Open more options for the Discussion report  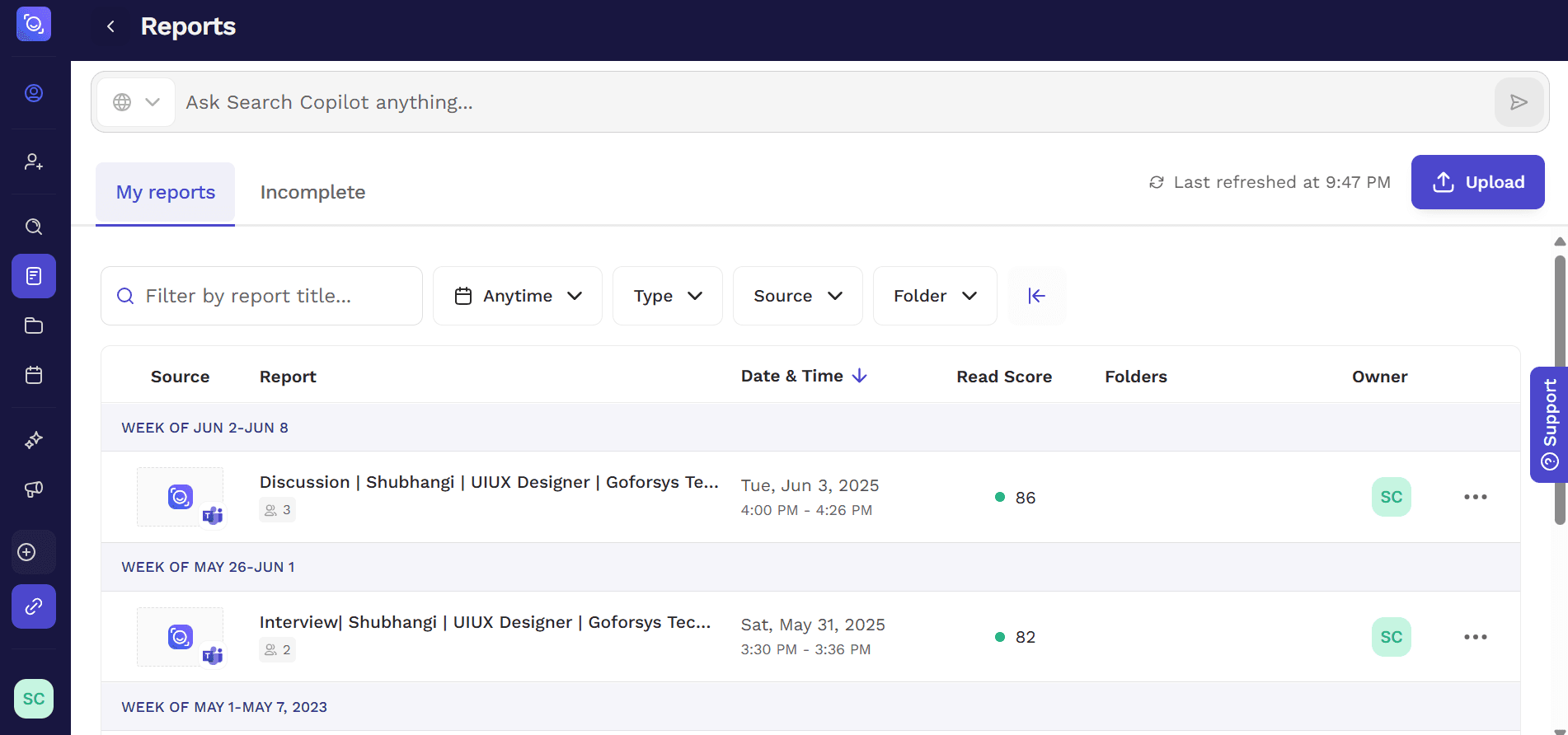(1476, 497)
